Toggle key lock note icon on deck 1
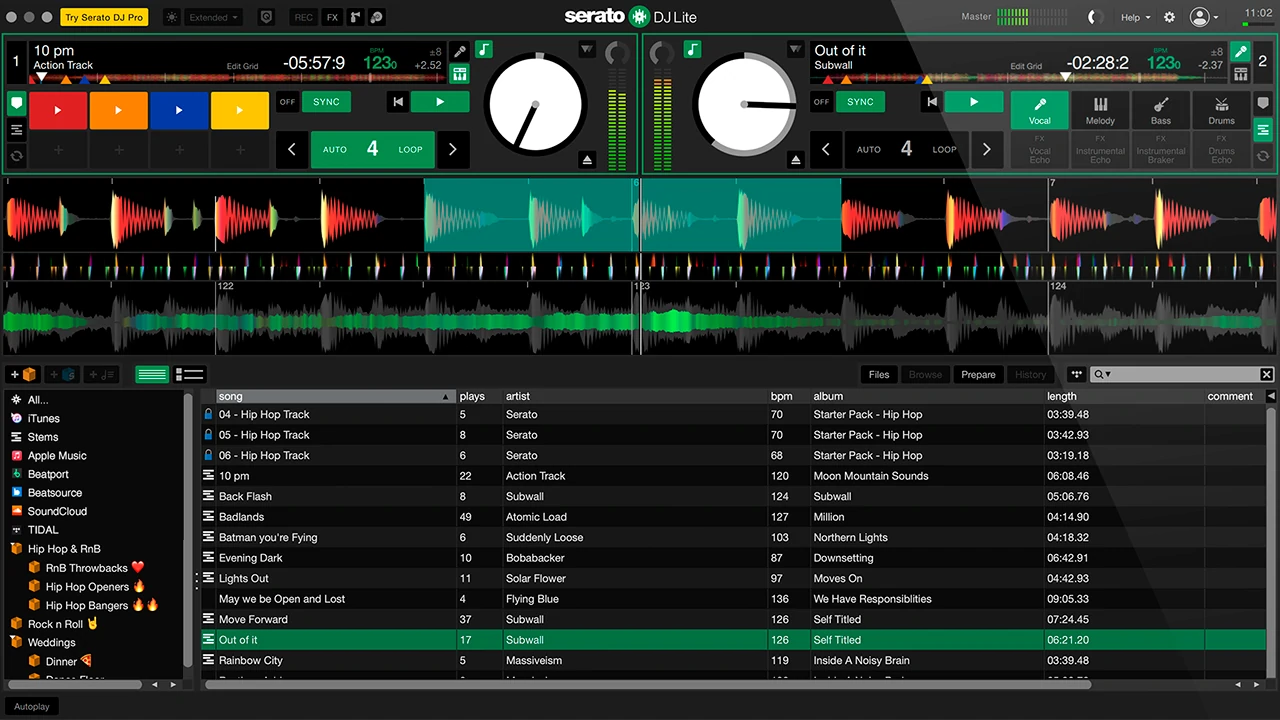 coord(483,49)
